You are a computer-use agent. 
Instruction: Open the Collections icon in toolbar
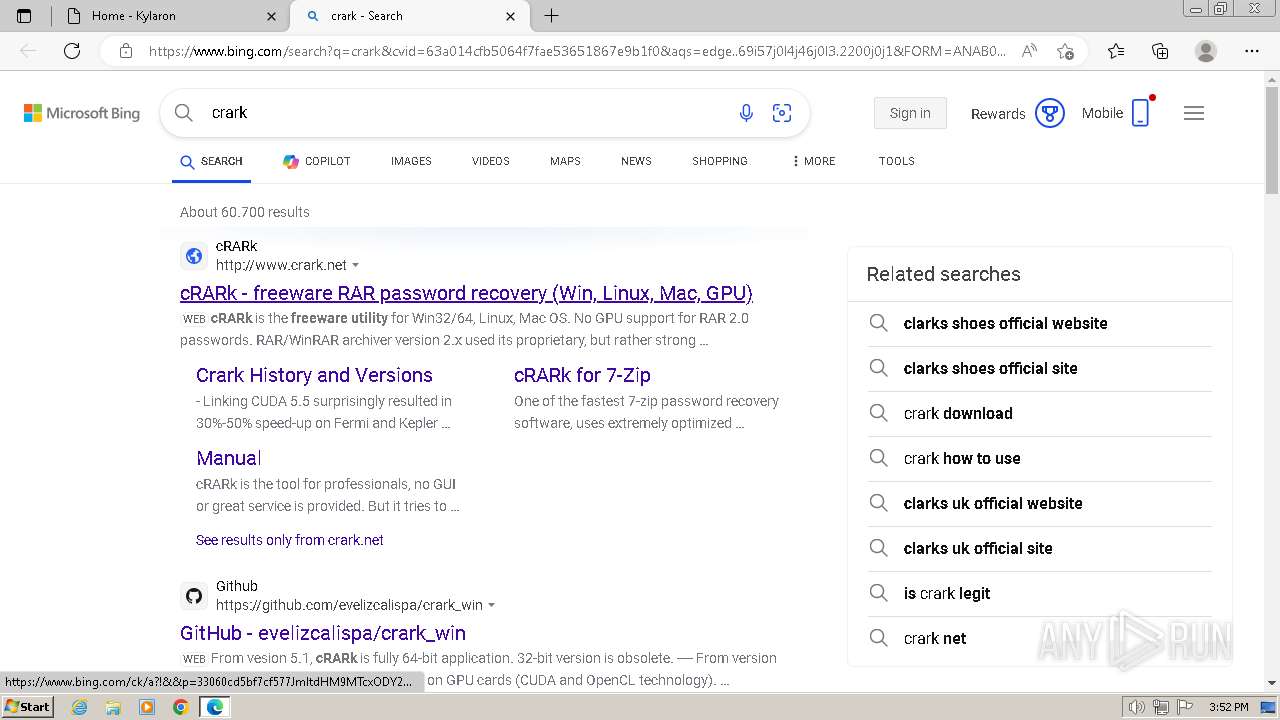pos(1160,51)
